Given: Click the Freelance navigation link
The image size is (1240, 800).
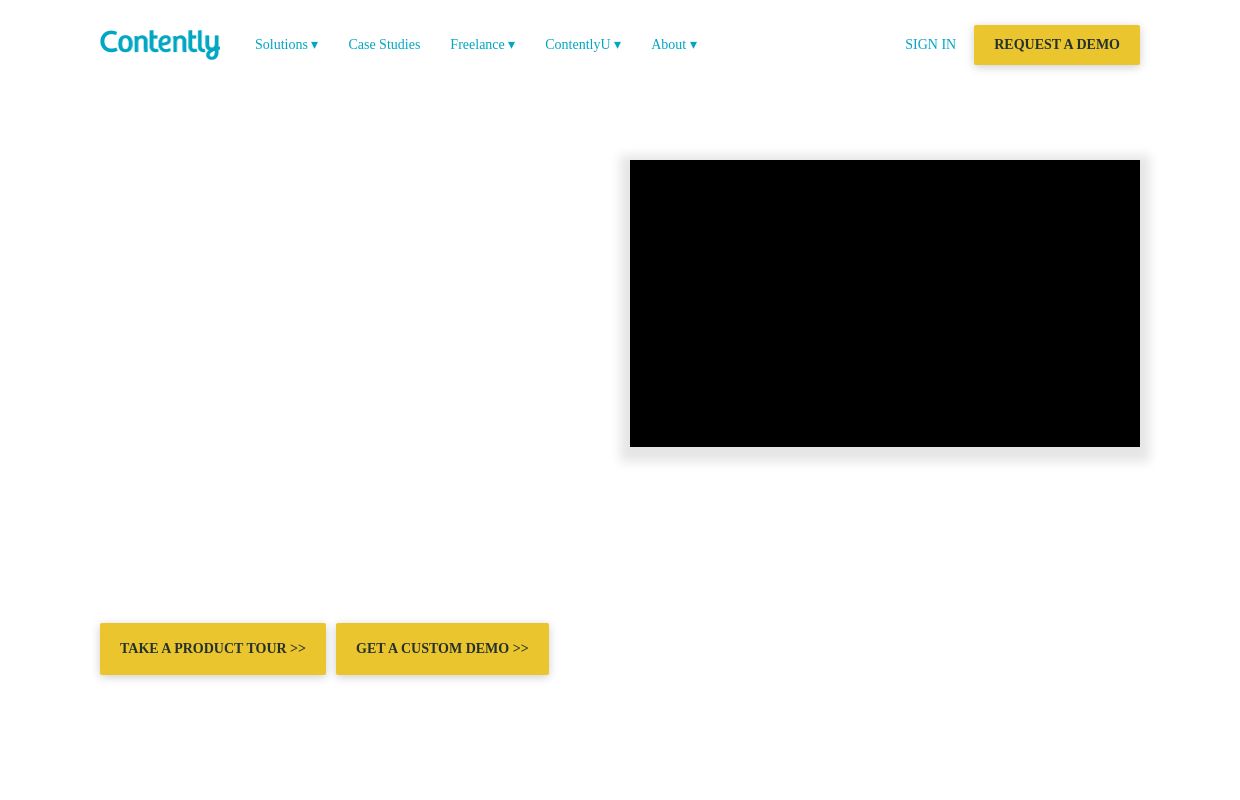Looking at the screenshot, I should [477, 44].
